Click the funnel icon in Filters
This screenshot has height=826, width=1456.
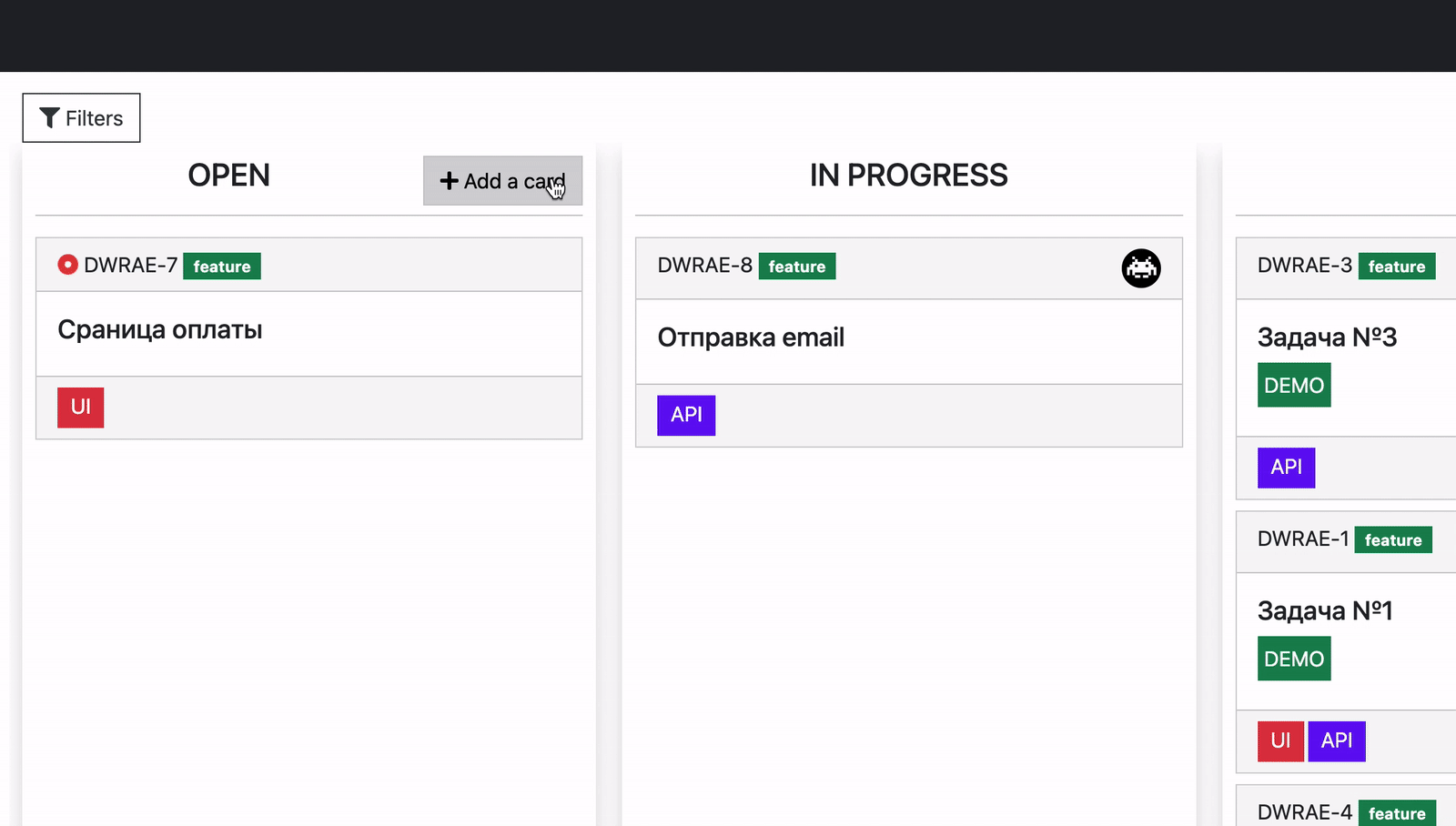click(x=50, y=118)
